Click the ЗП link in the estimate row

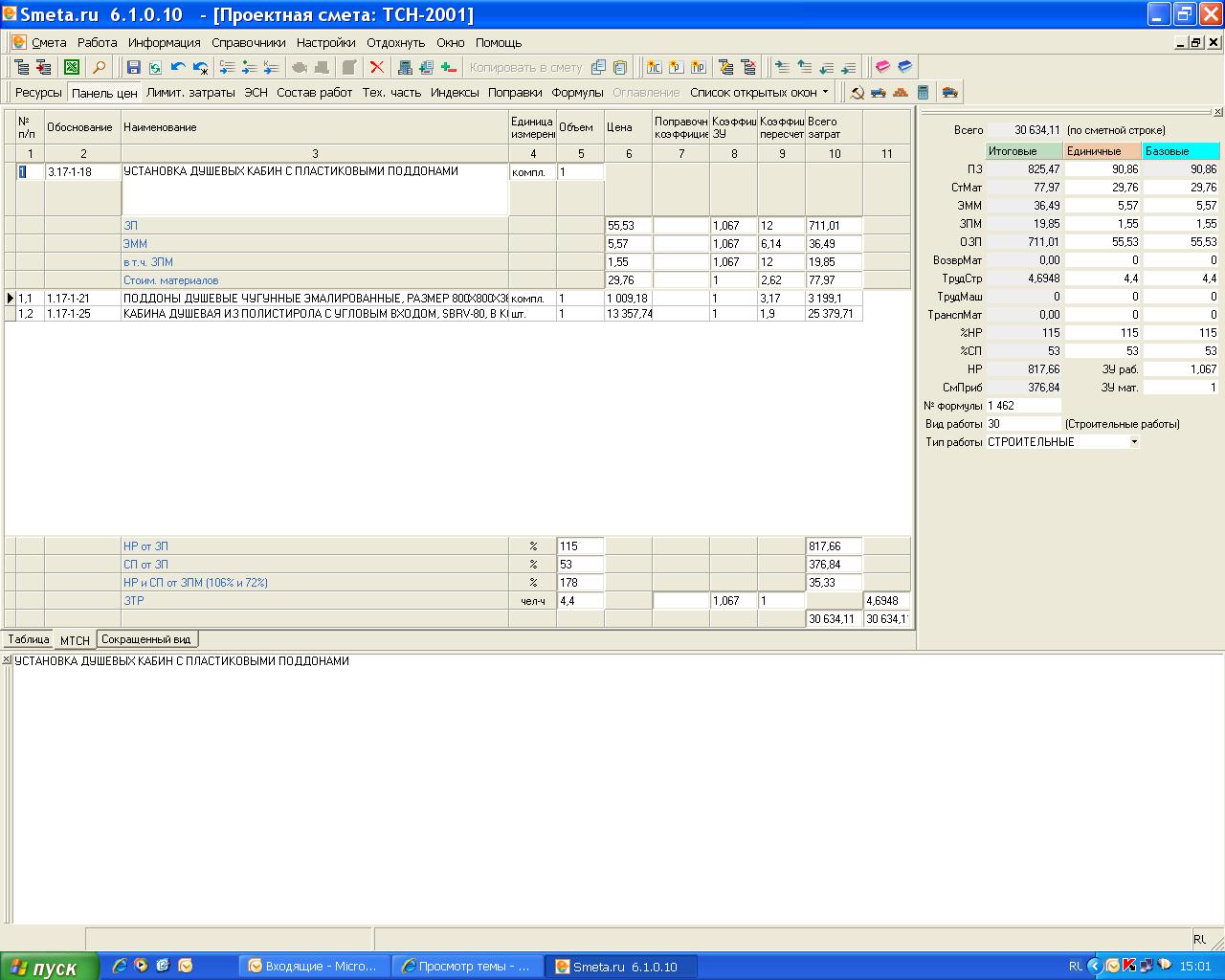pos(130,226)
